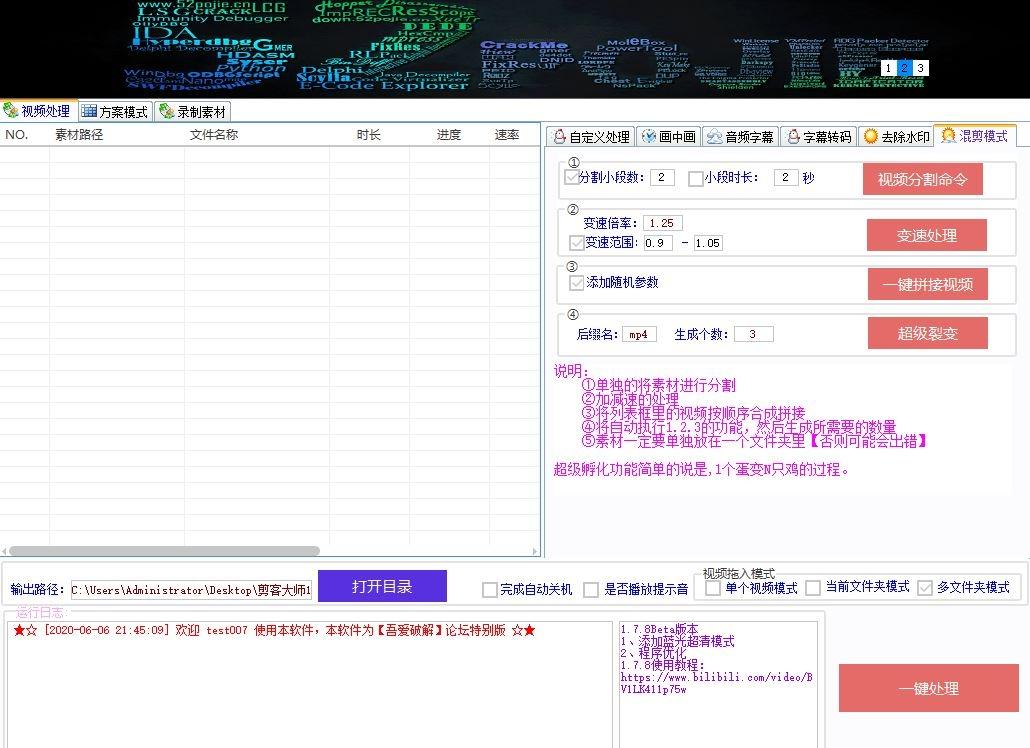Viewport: 1030px width, 748px height.
Task: Check the 单个视频模式 option
Action: 713,588
